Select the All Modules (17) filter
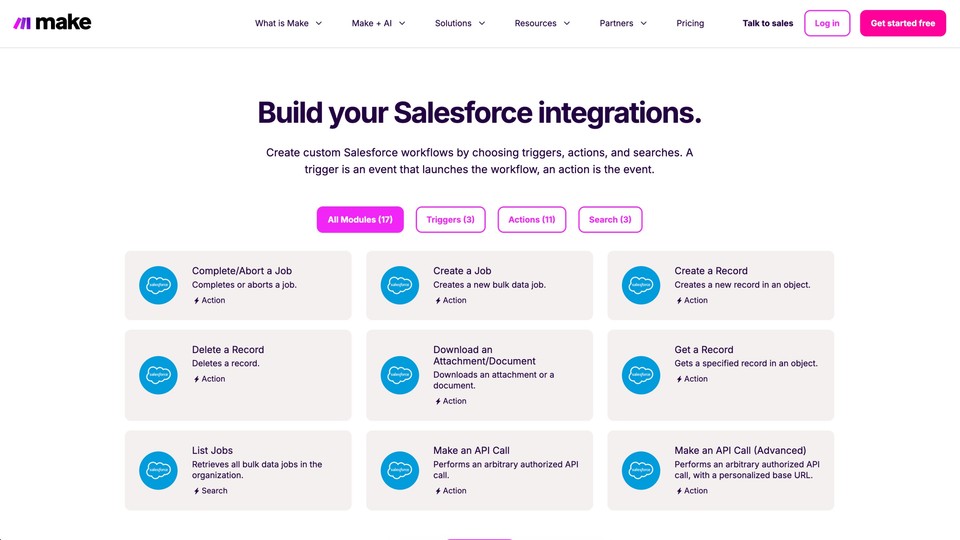This screenshot has height=540, width=960. click(360, 219)
